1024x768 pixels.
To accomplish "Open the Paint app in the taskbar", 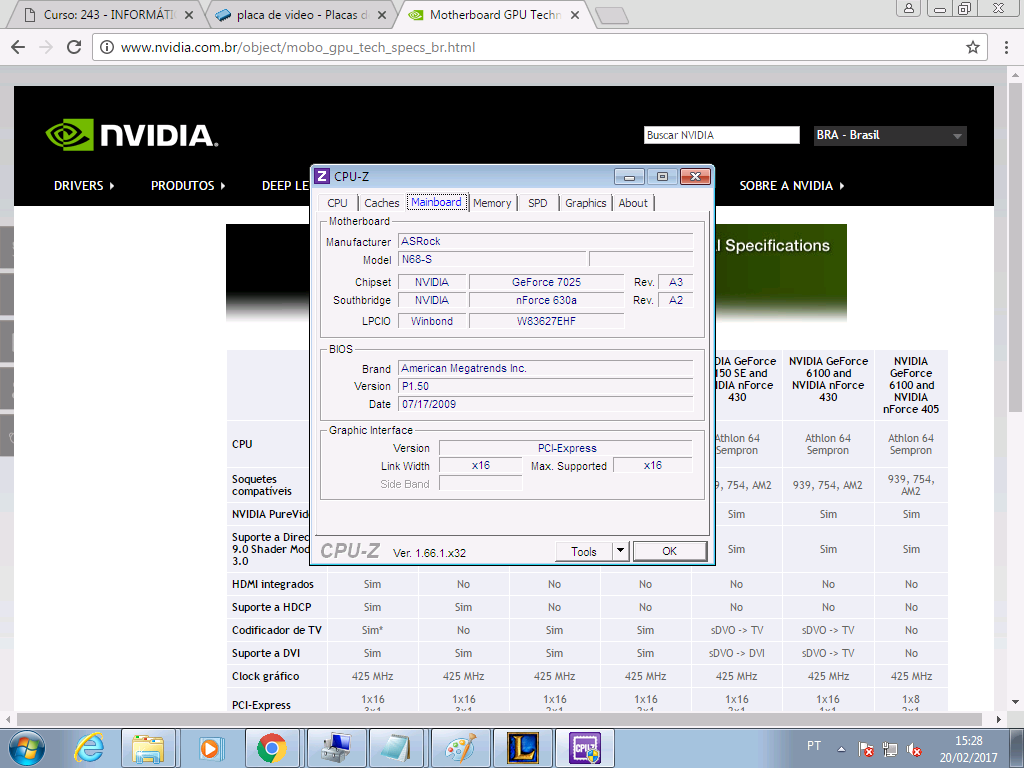I will (x=460, y=748).
